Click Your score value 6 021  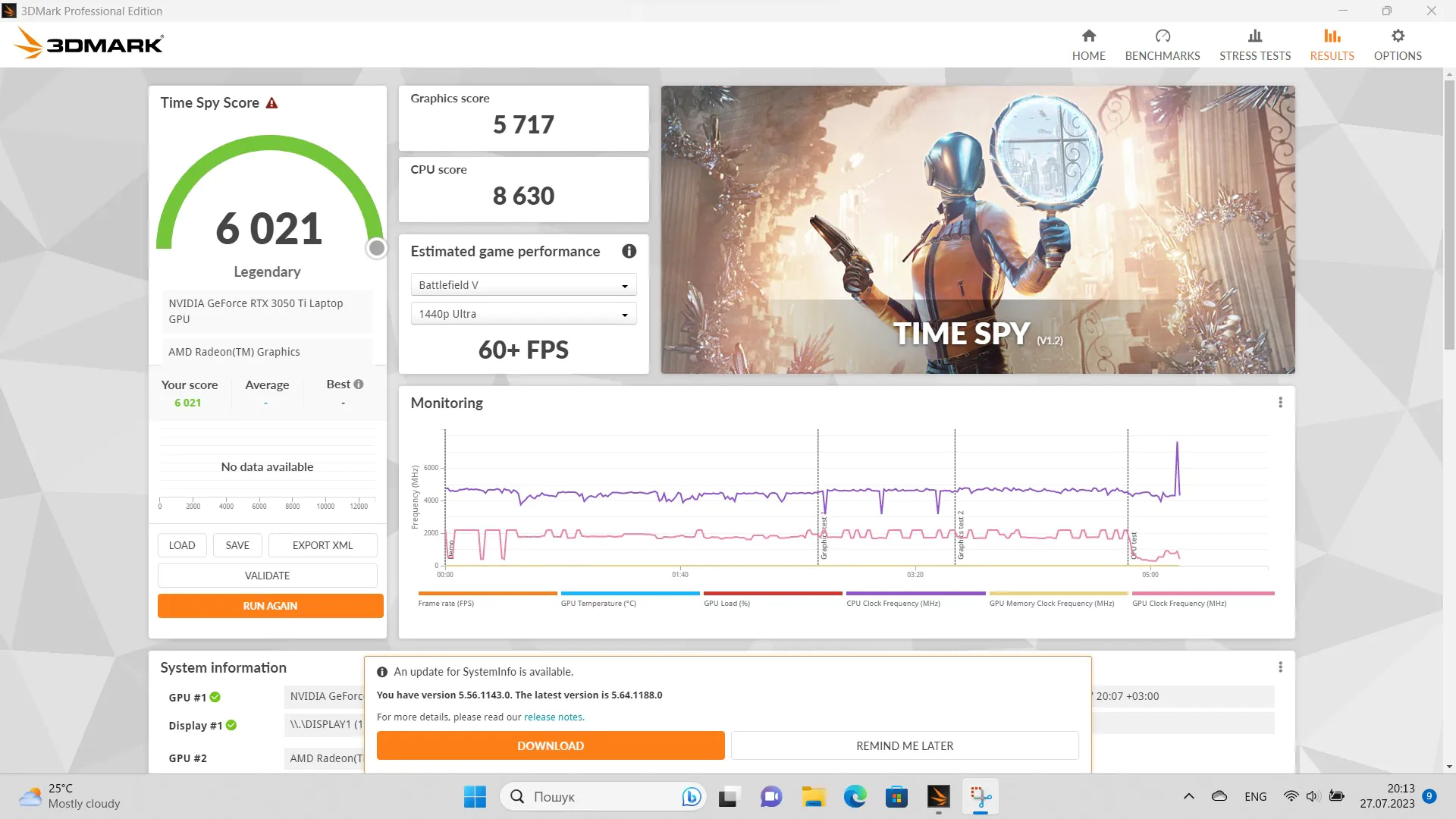pyautogui.click(x=188, y=403)
